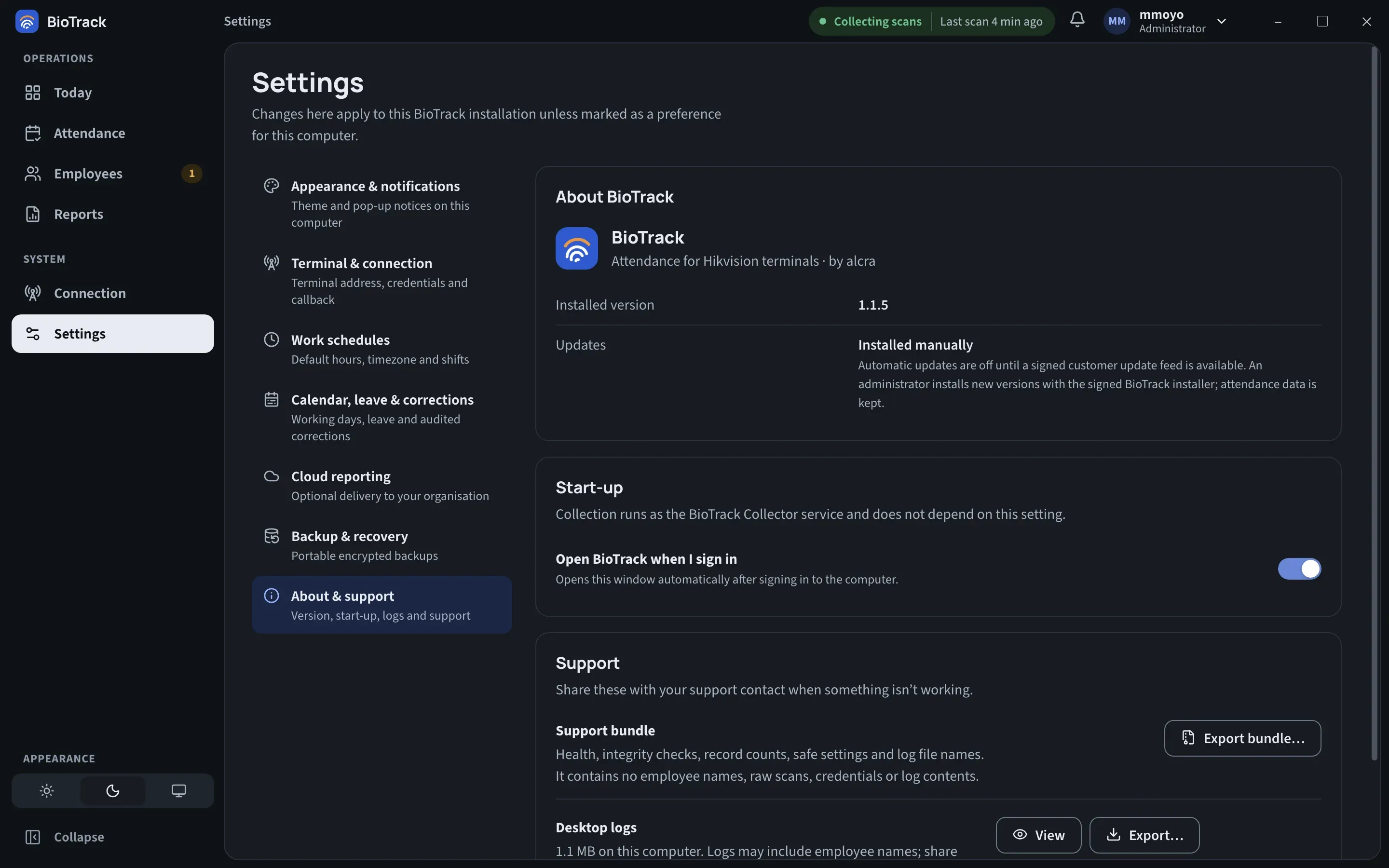Switch to light theme sun icon
This screenshot has width=1389, height=868.
tap(46, 791)
